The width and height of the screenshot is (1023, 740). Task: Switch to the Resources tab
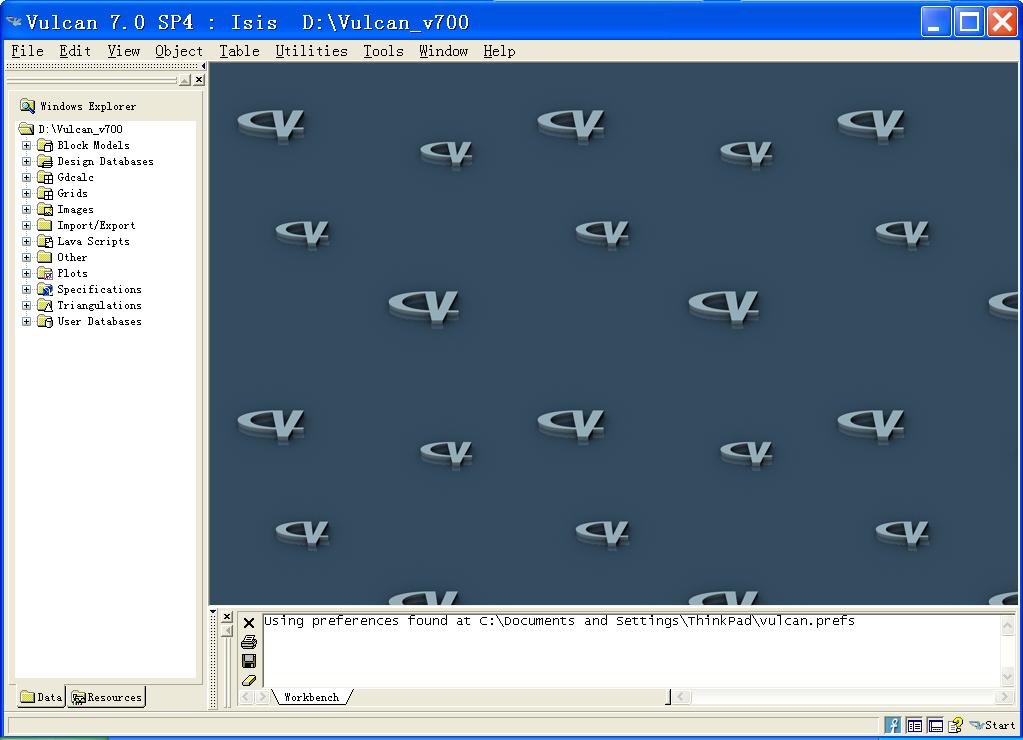[x=106, y=697]
